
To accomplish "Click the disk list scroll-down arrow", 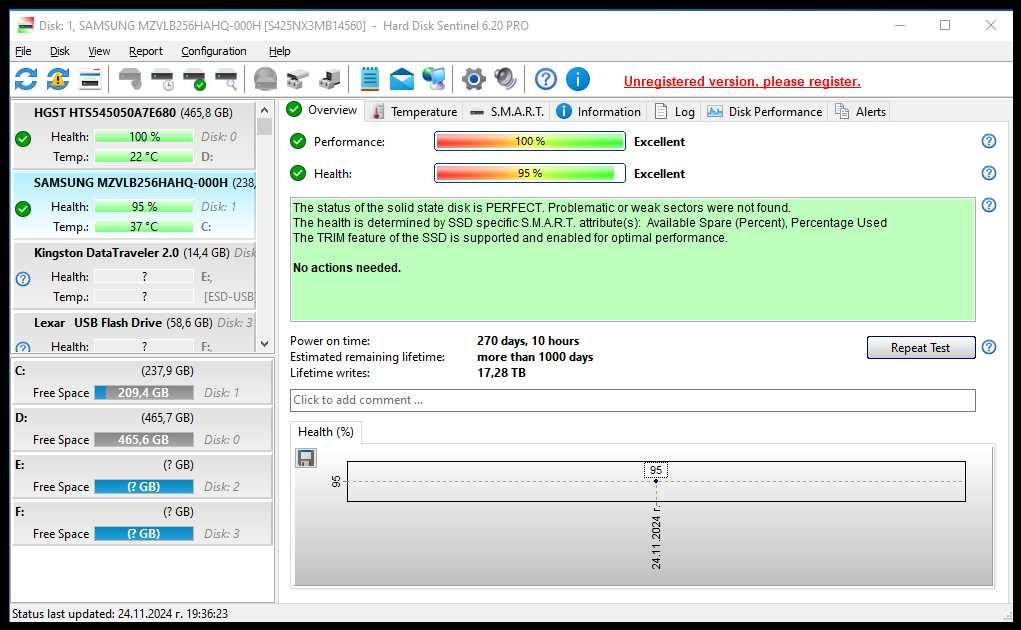I will point(264,344).
